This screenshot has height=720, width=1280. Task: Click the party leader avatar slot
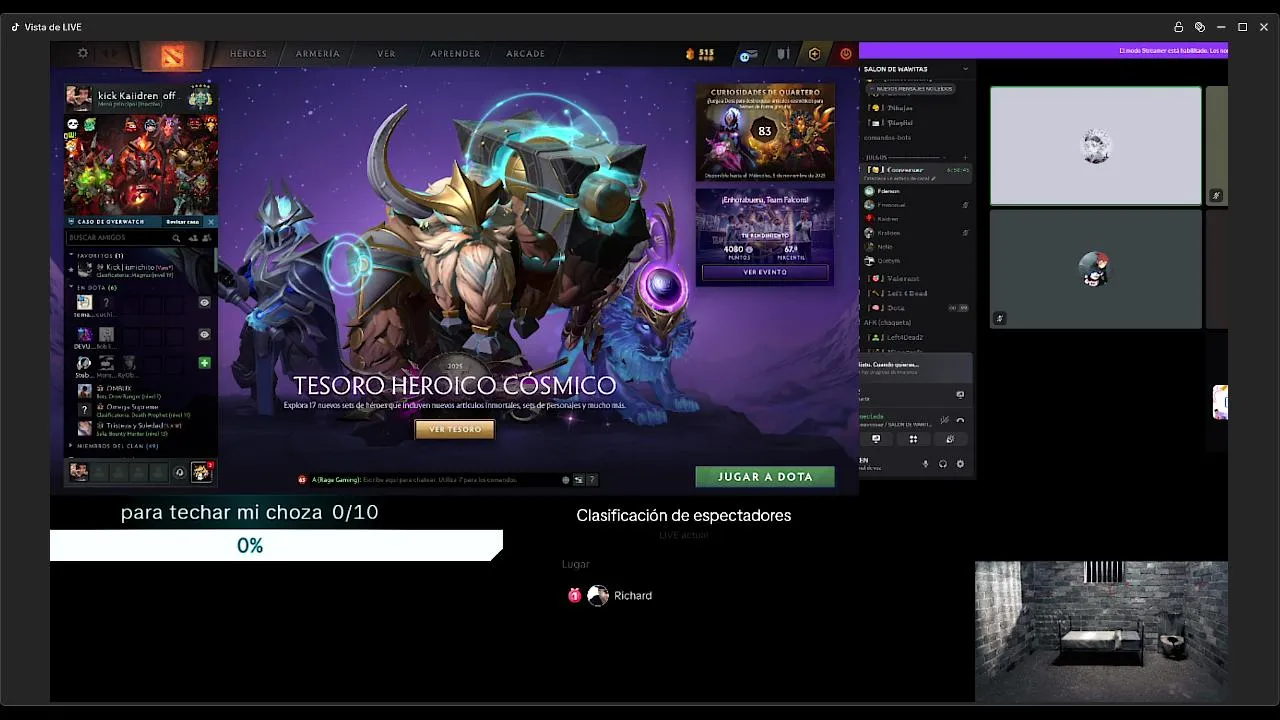(x=79, y=472)
